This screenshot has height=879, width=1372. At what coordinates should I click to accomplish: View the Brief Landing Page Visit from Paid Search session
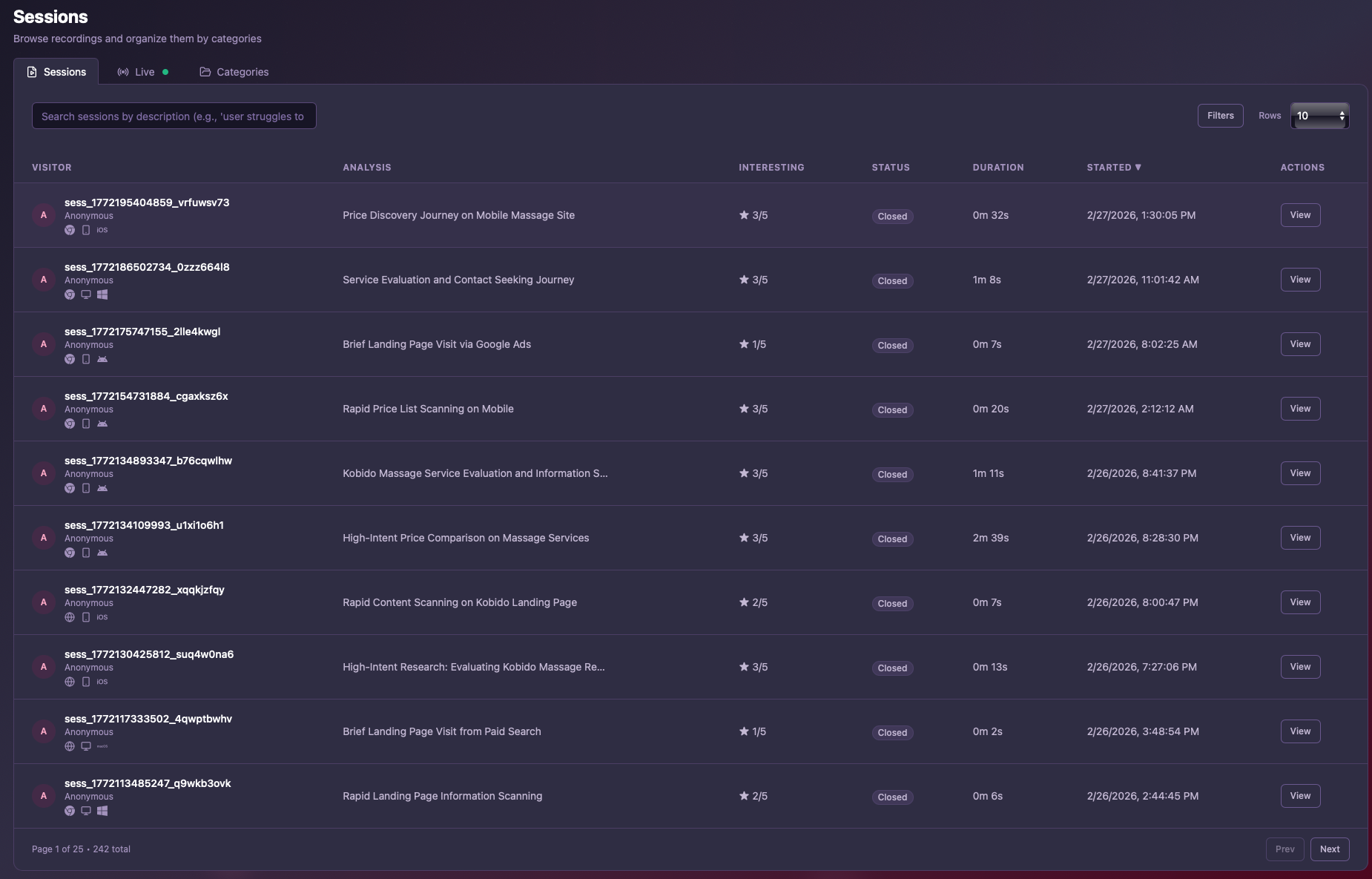click(1300, 731)
